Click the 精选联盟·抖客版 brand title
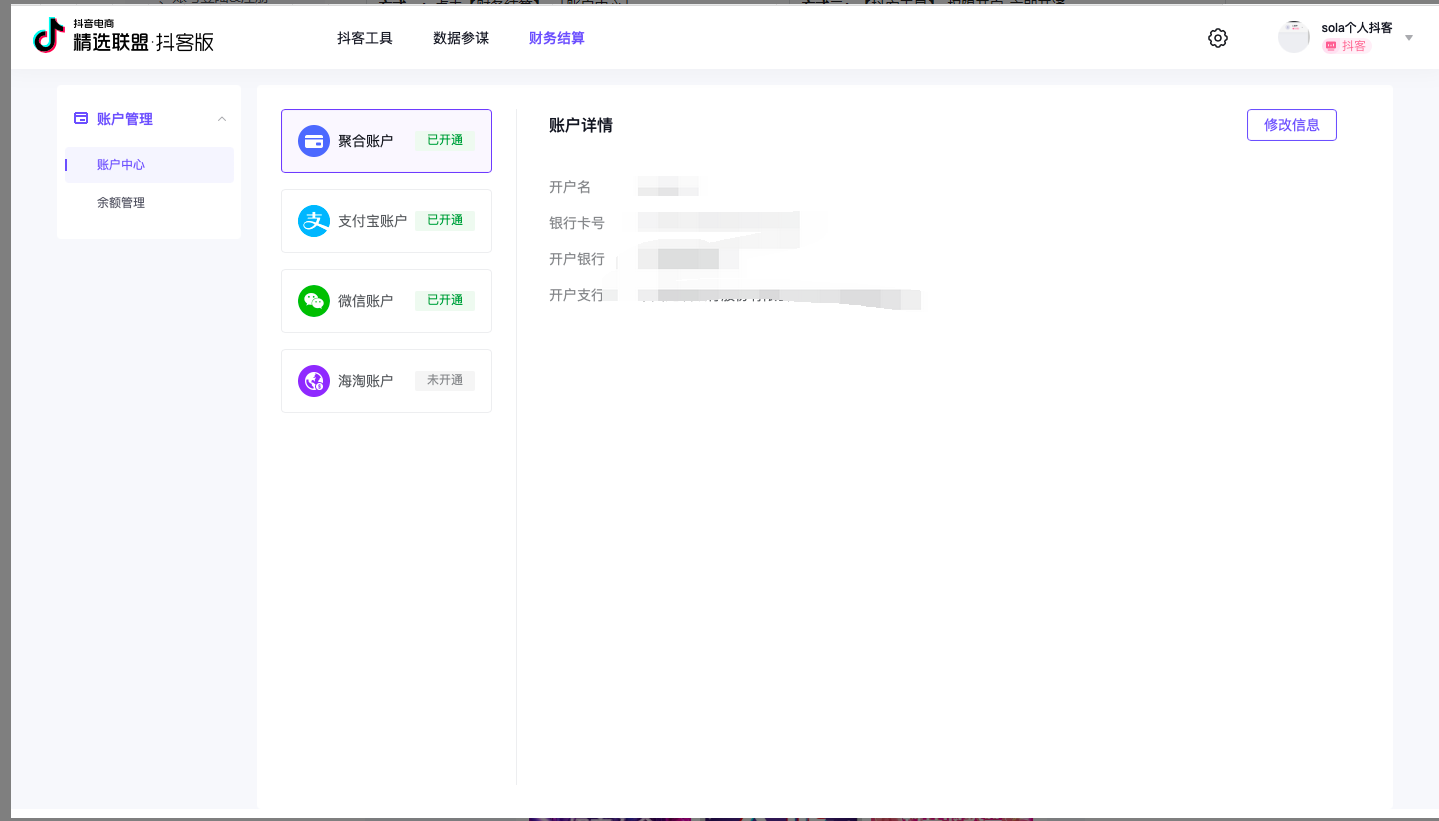 143,42
